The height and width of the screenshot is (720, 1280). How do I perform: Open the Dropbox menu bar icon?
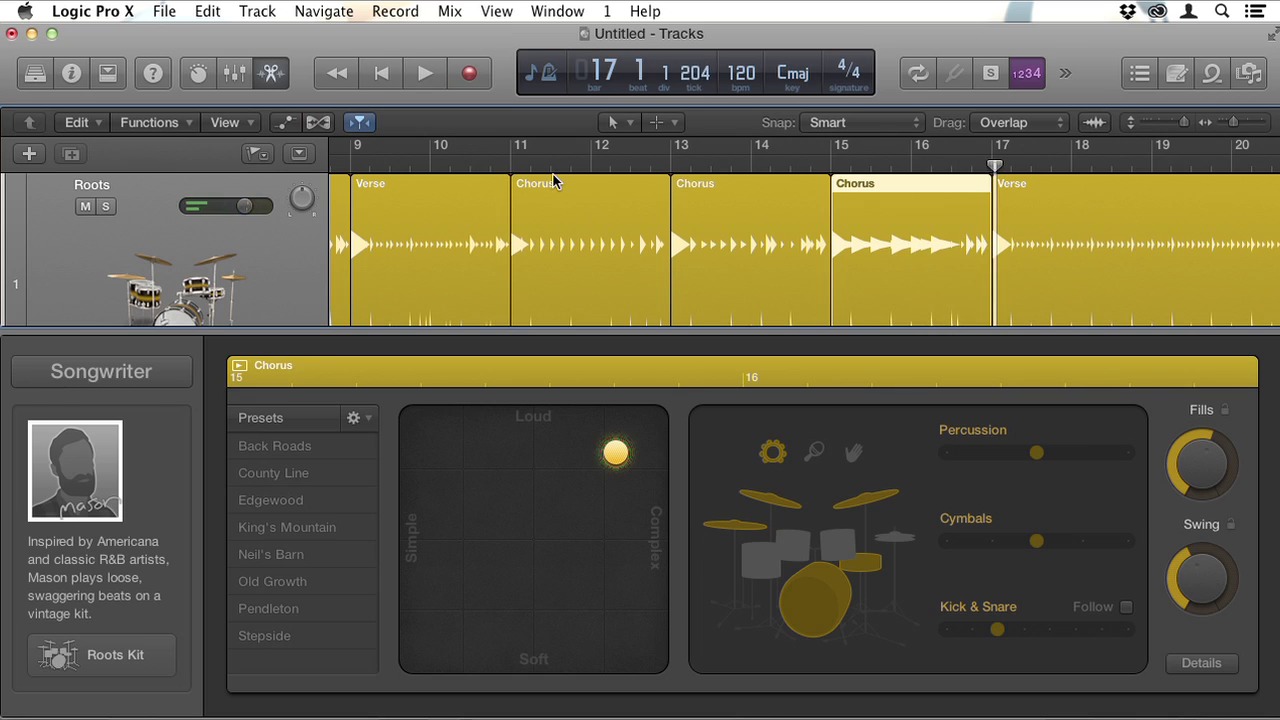click(x=1127, y=11)
